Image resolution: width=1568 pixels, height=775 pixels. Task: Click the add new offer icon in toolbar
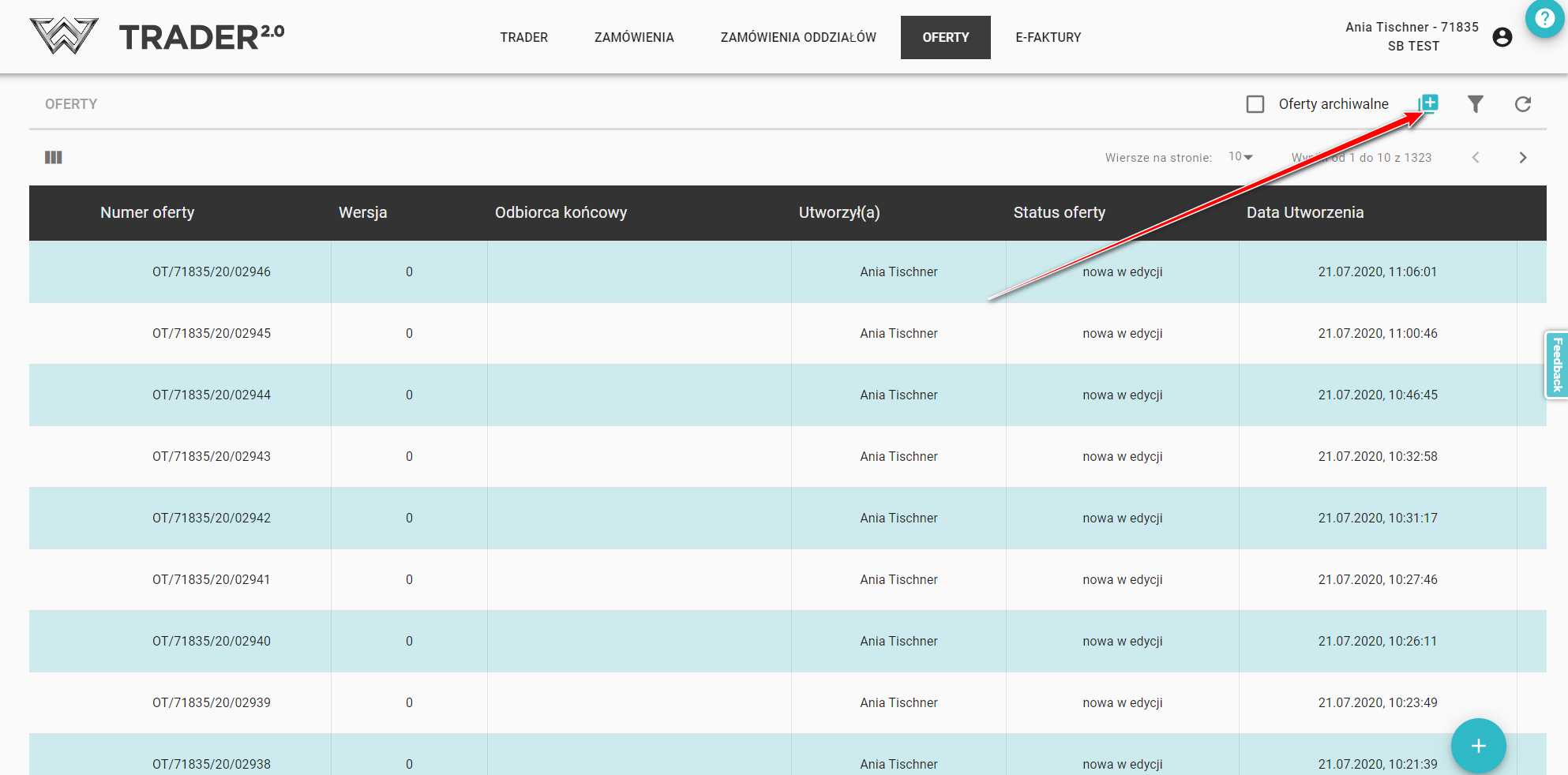click(x=1428, y=103)
